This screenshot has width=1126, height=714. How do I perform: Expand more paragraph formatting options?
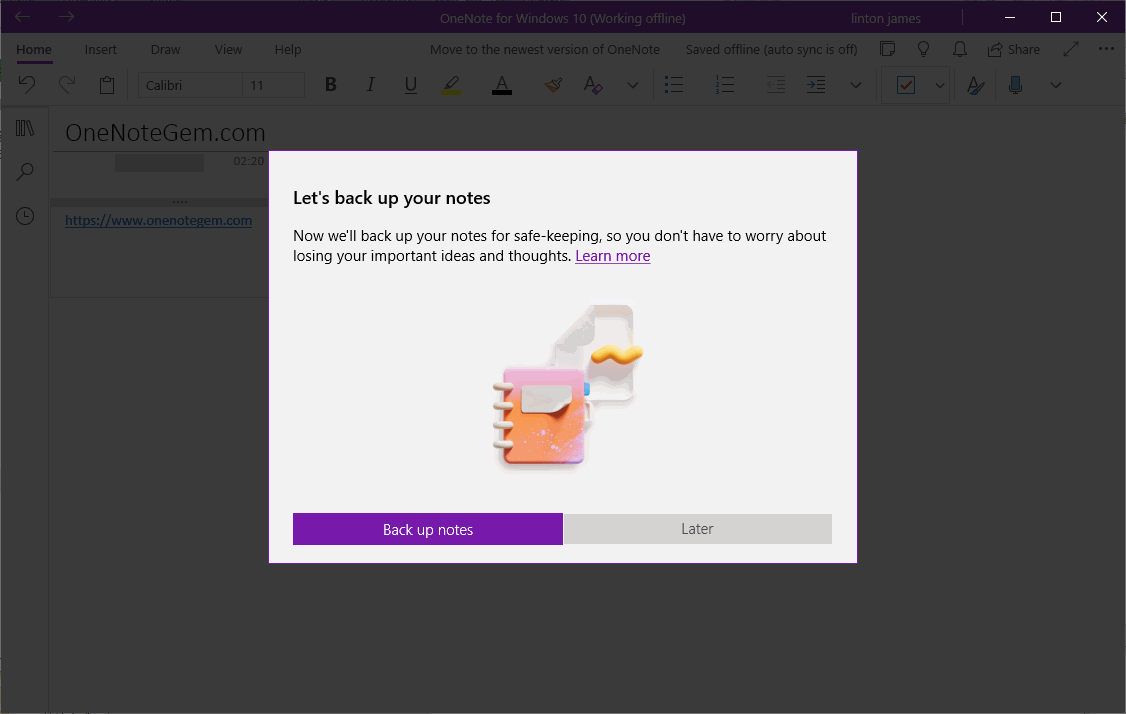pyautogui.click(x=855, y=85)
